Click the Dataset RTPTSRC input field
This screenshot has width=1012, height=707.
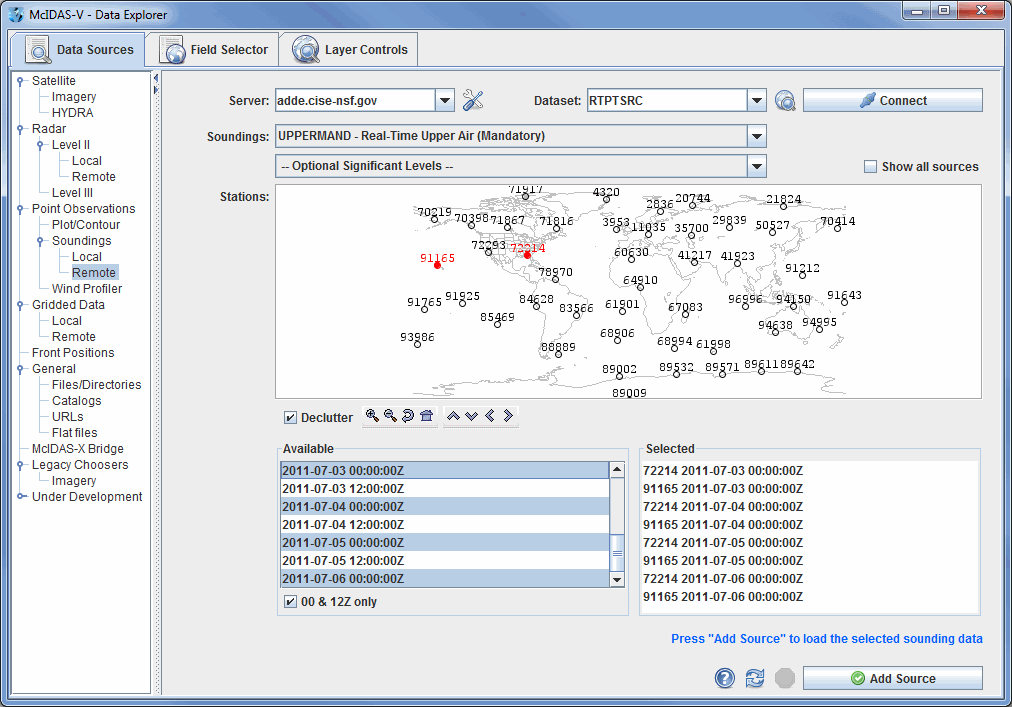(x=667, y=101)
